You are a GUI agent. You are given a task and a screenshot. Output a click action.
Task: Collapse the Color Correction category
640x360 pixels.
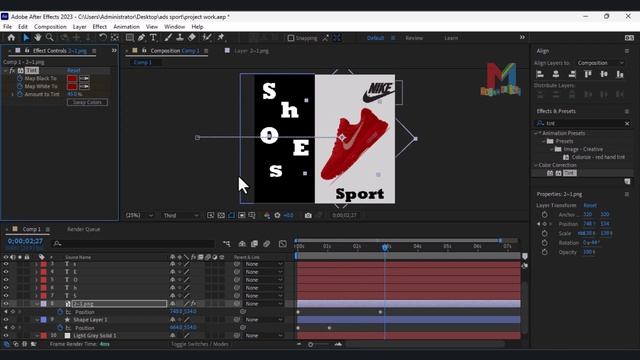[x=536, y=165]
